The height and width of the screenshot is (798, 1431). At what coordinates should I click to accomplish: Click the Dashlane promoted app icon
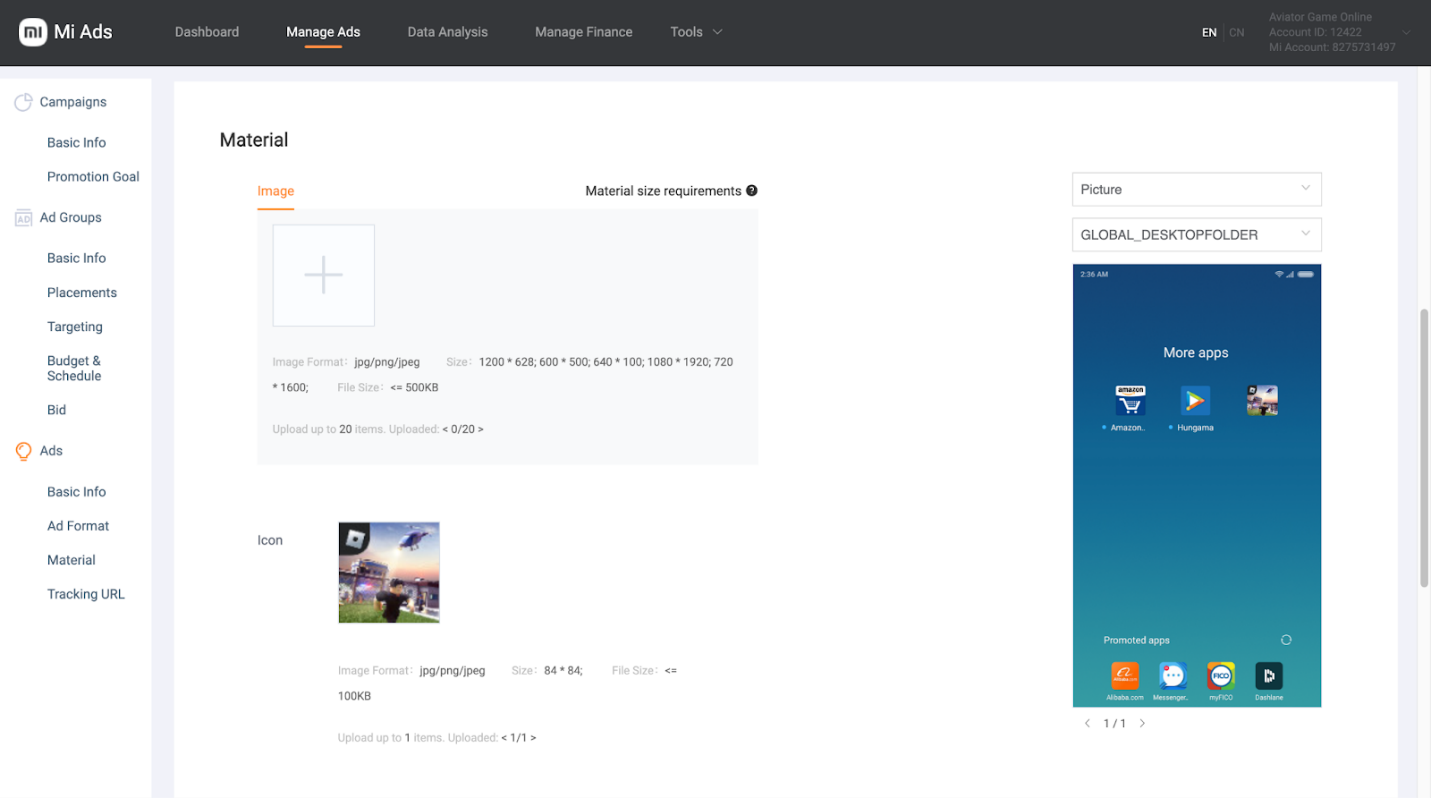click(1269, 676)
